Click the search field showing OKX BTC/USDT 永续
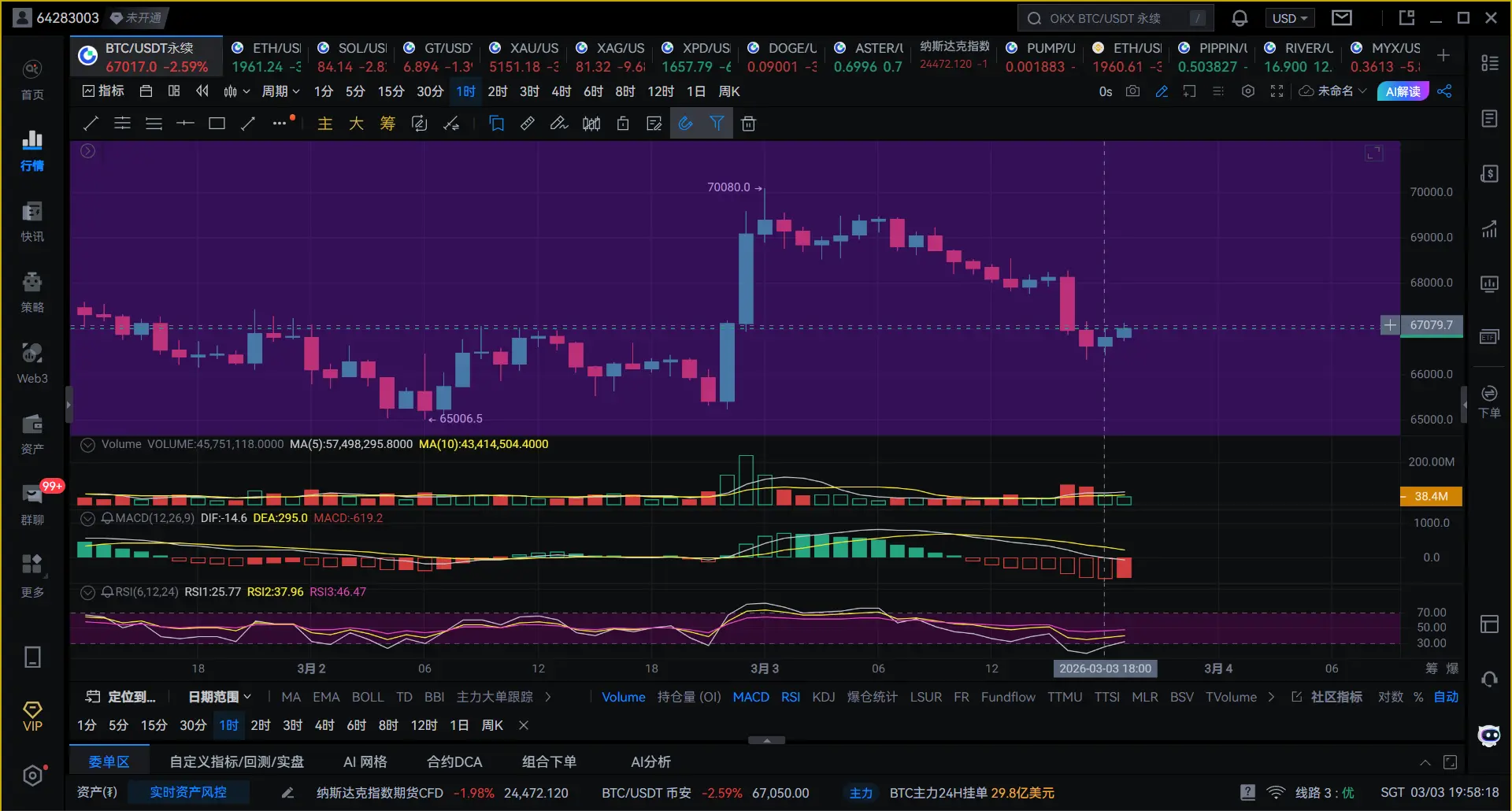The image size is (1512, 811). pyautogui.click(x=1115, y=18)
